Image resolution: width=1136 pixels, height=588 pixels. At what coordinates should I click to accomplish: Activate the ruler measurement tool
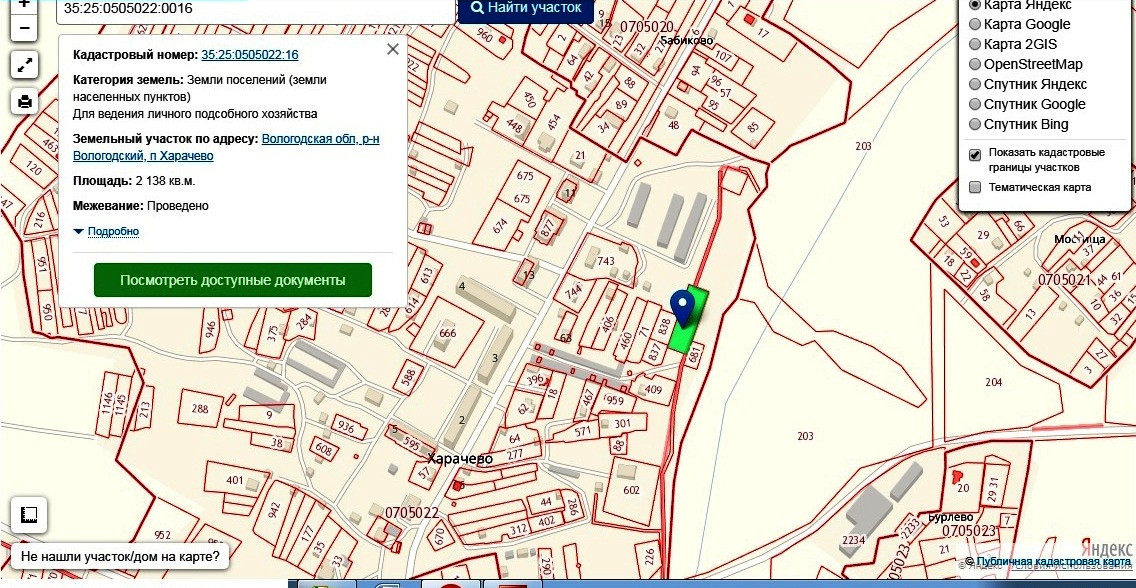(29, 515)
